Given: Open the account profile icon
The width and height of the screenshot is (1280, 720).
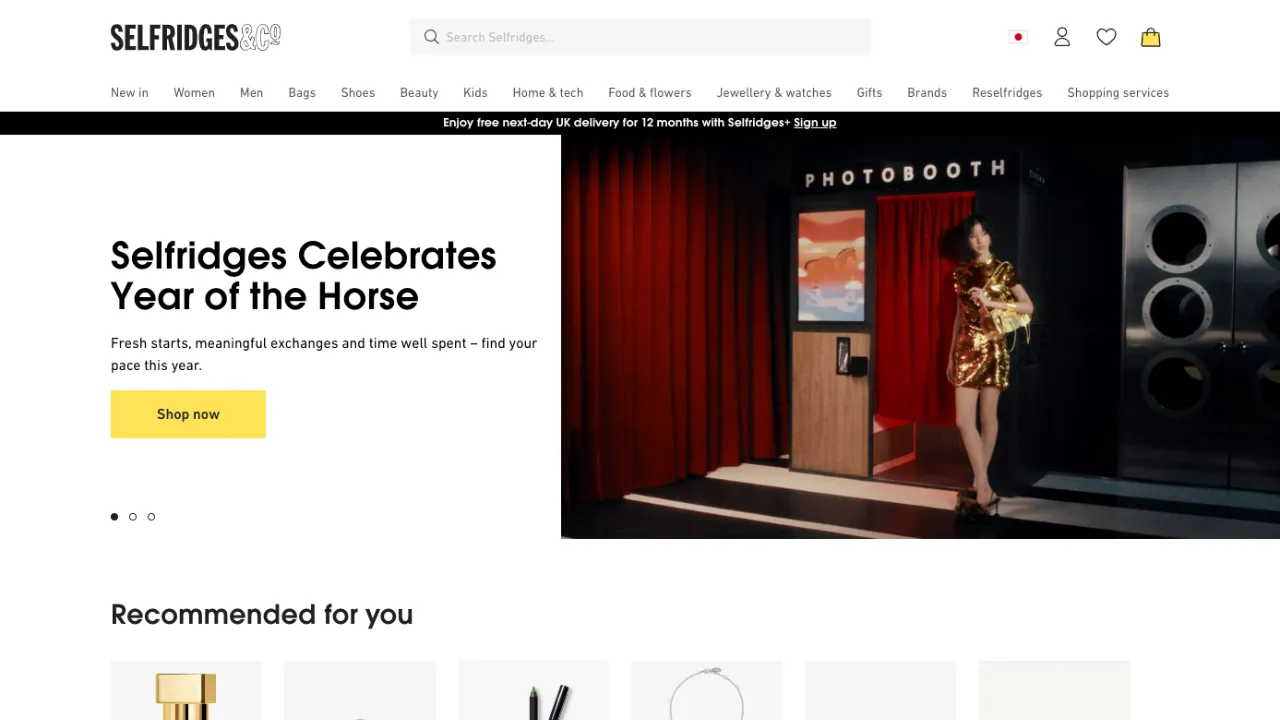Looking at the screenshot, I should (x=1062, y=37).
